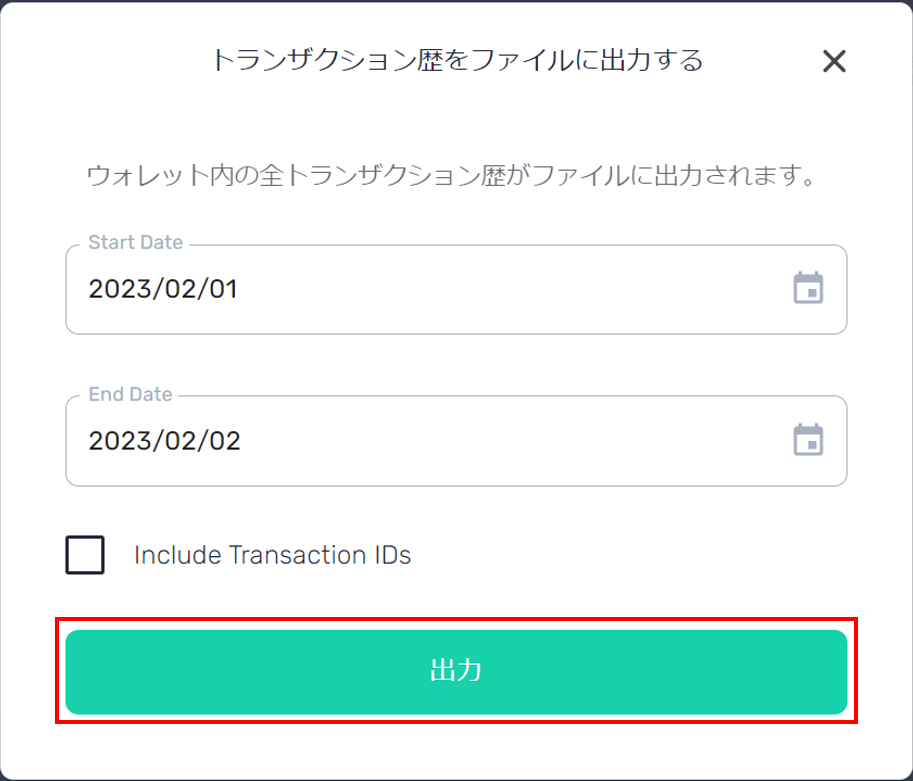913x781 pixels.
Task: Click the 2023/02/02 end date value
Action: pyautogui.click(x=164, y=440)
